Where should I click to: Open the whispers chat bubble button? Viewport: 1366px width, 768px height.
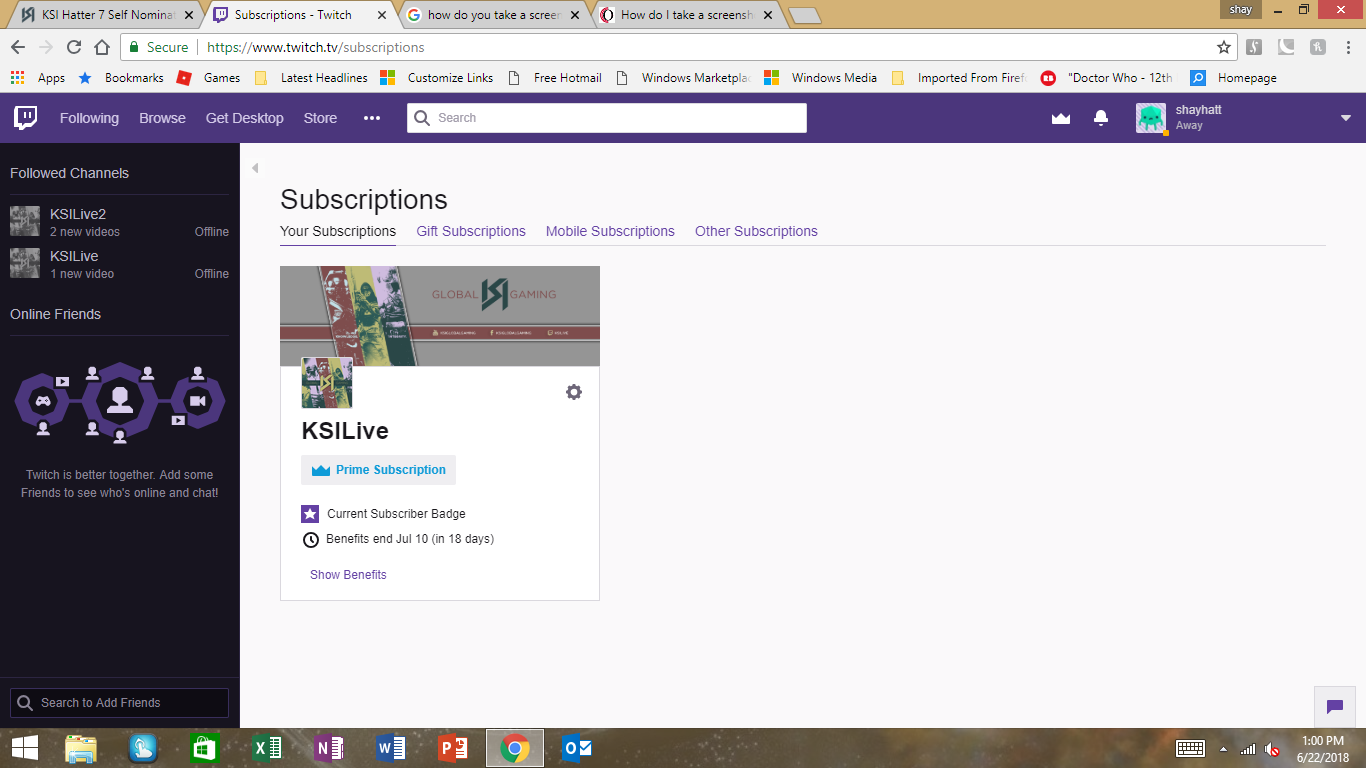click(x=1334, y=707)
